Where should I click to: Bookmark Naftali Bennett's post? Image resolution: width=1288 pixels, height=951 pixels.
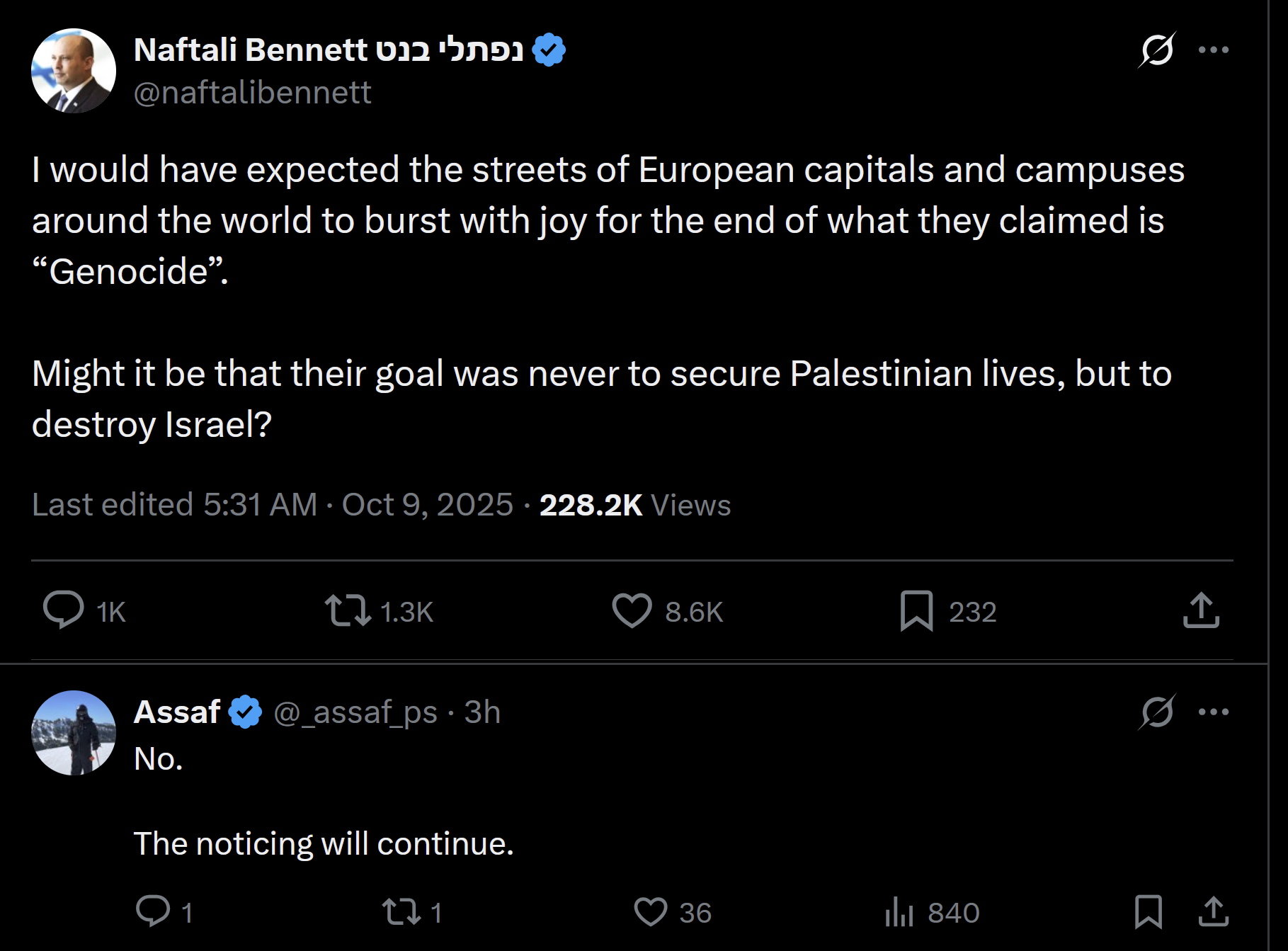click(916, 610)
